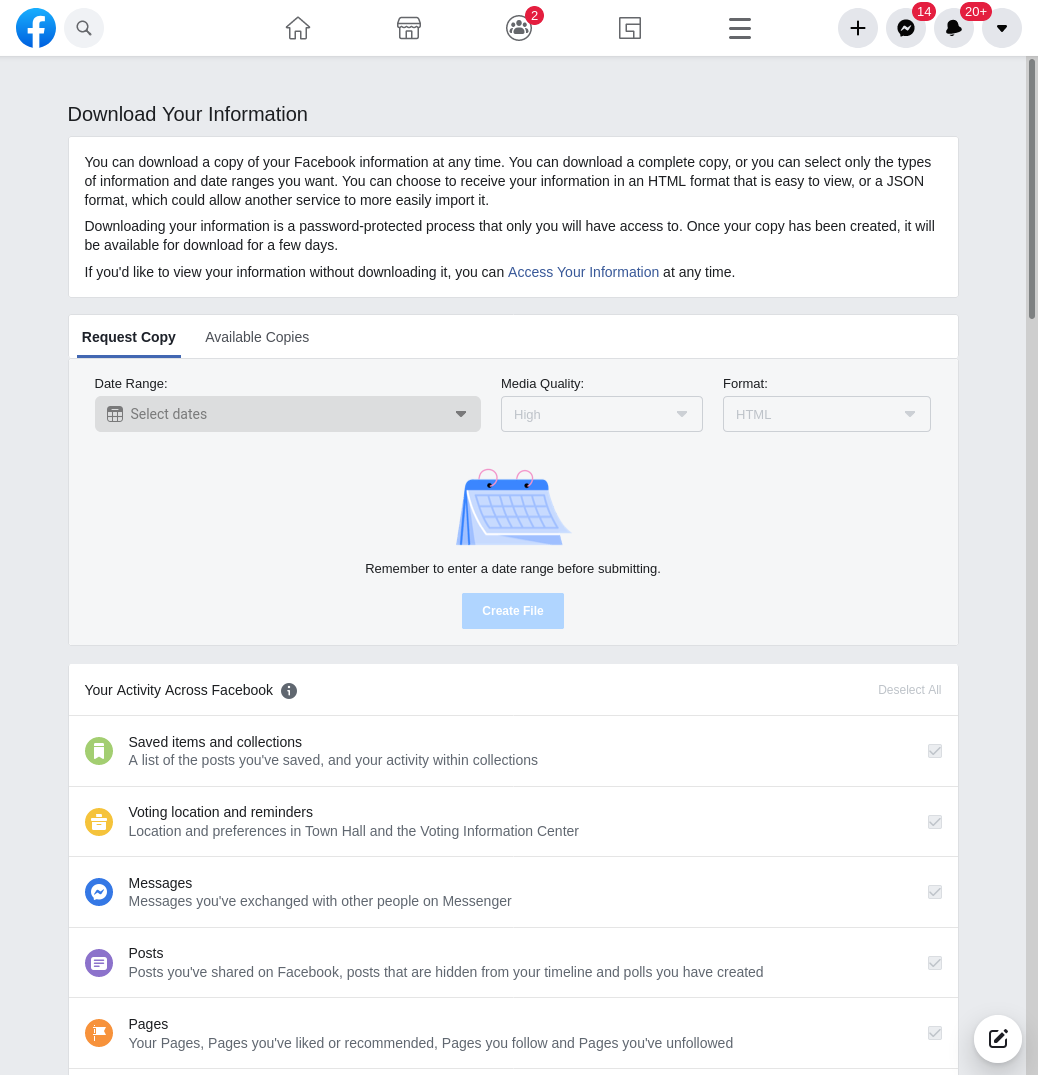Open the search magnifier icon
This screenshot has width=1038, height=1075.
(84, 28)
